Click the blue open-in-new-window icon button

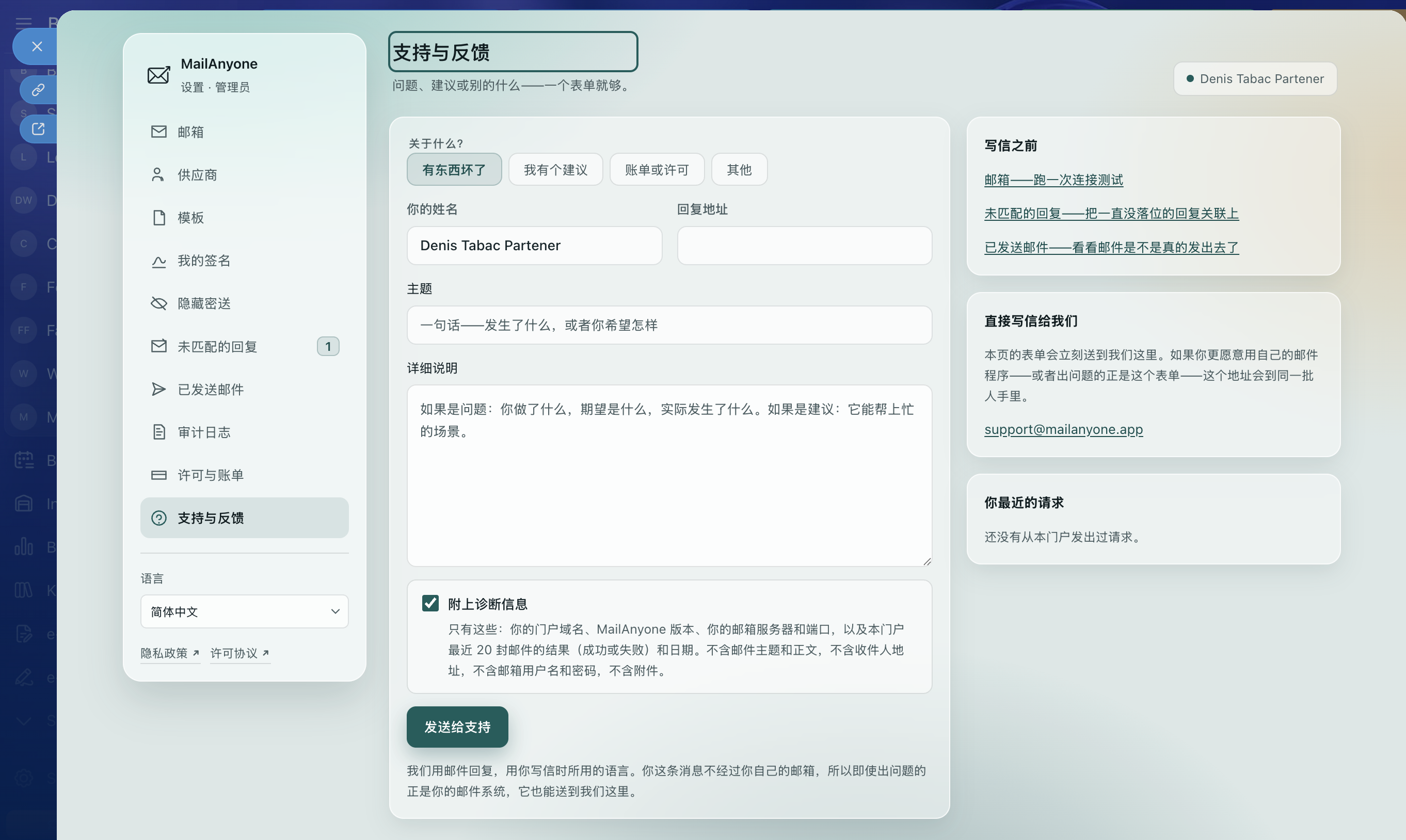point(38,129)
